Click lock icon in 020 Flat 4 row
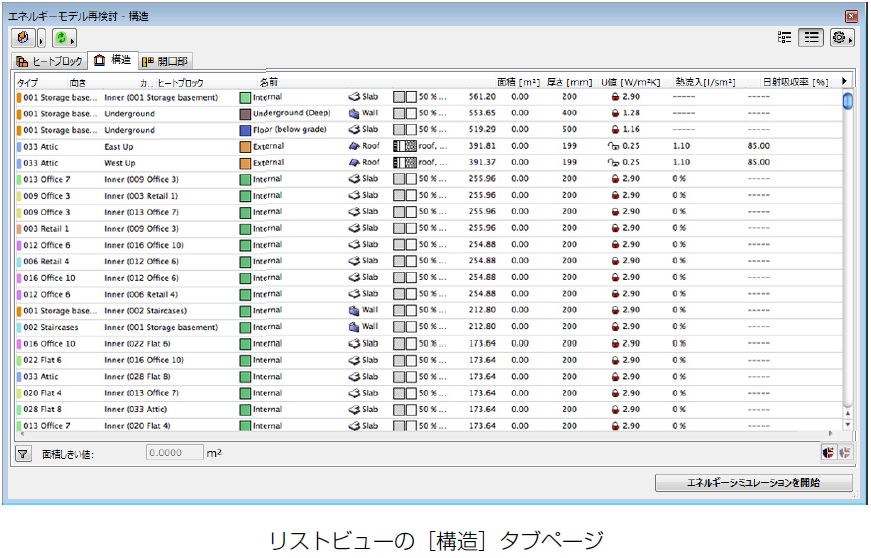Screen dimensions: 871x558 pyautogui.click(x=615, y=393)
